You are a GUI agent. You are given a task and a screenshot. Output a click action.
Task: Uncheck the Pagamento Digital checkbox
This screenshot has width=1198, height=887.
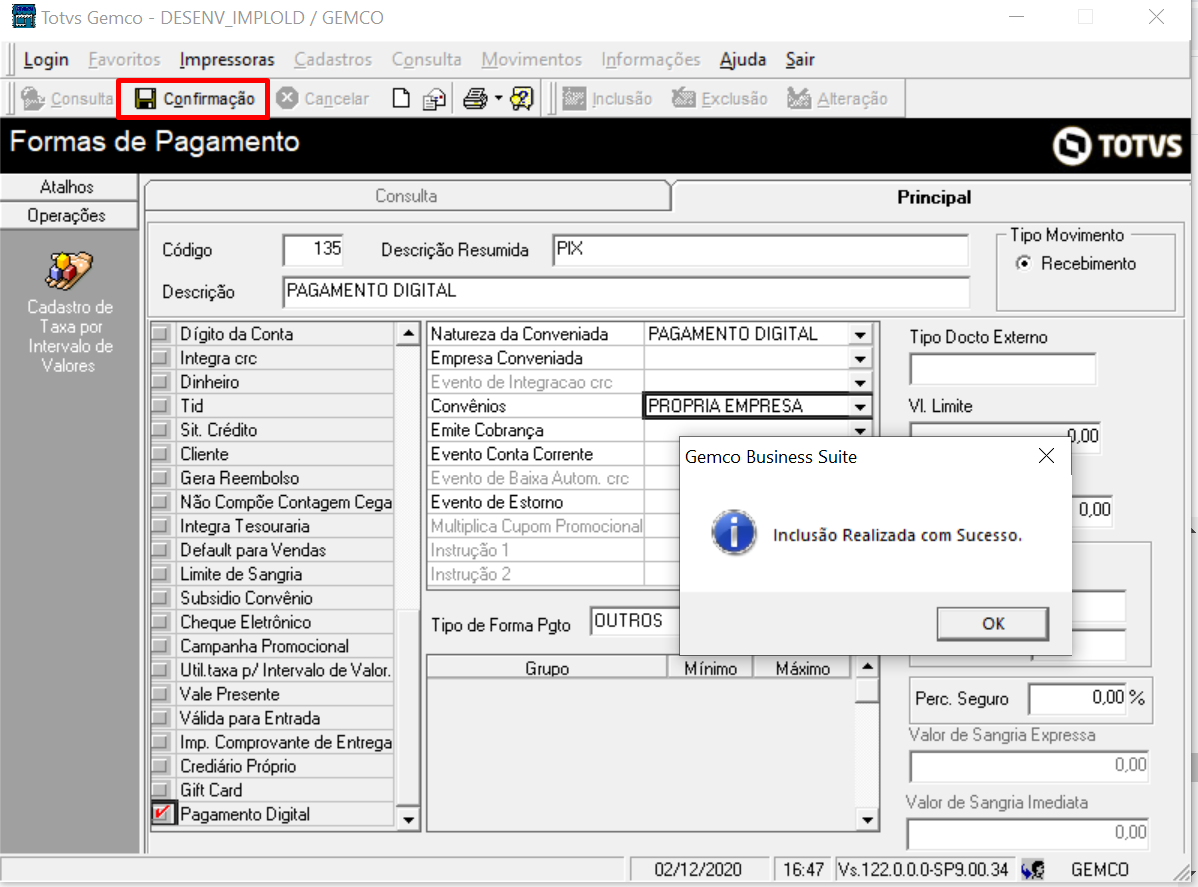[x=162, y=814]
